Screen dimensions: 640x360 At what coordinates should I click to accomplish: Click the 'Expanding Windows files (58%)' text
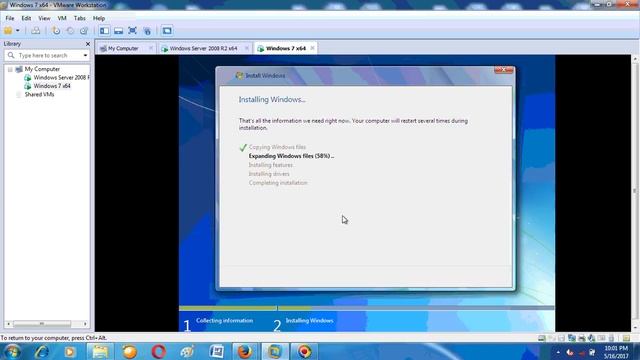tap(291, 156)
